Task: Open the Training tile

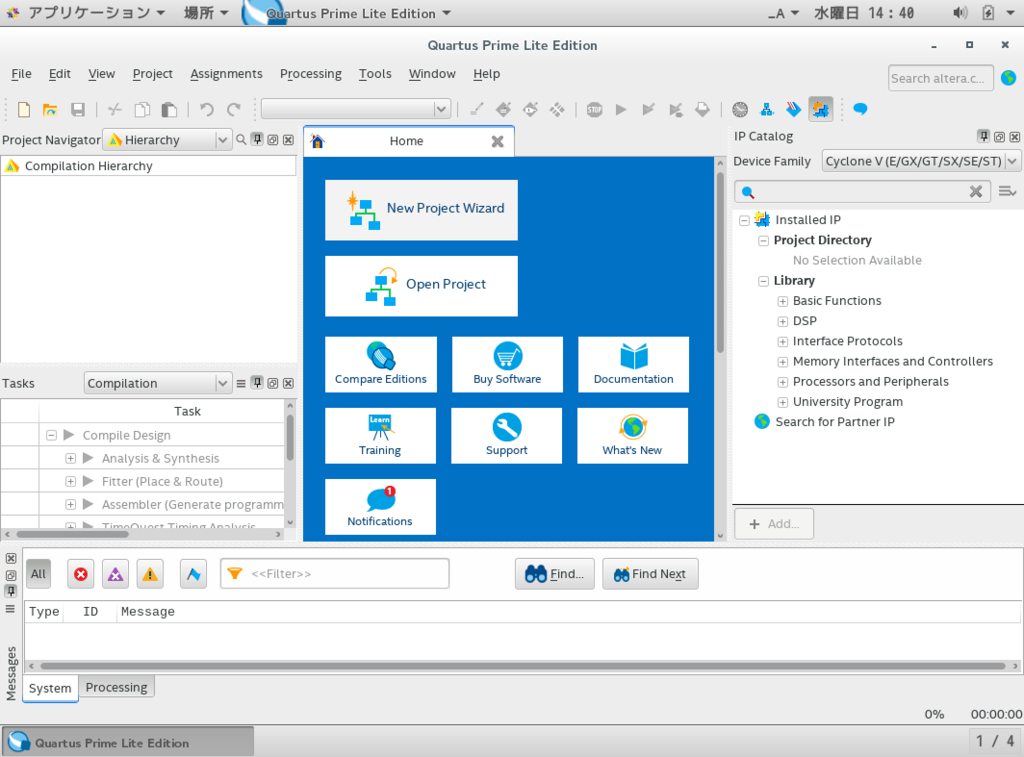Action: [x=380, y=436]
